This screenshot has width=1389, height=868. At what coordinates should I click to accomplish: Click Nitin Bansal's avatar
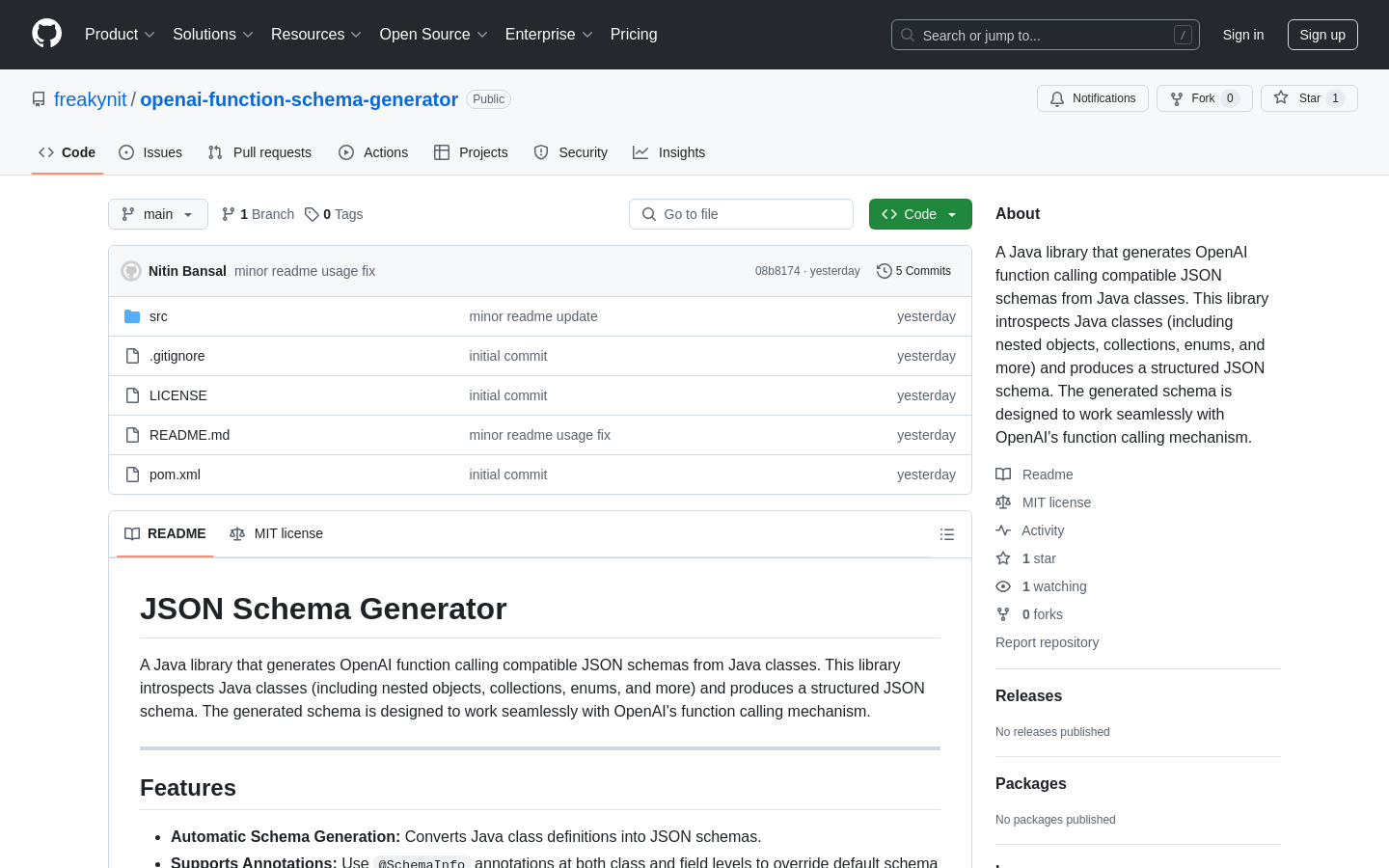(x=131, y=271)
